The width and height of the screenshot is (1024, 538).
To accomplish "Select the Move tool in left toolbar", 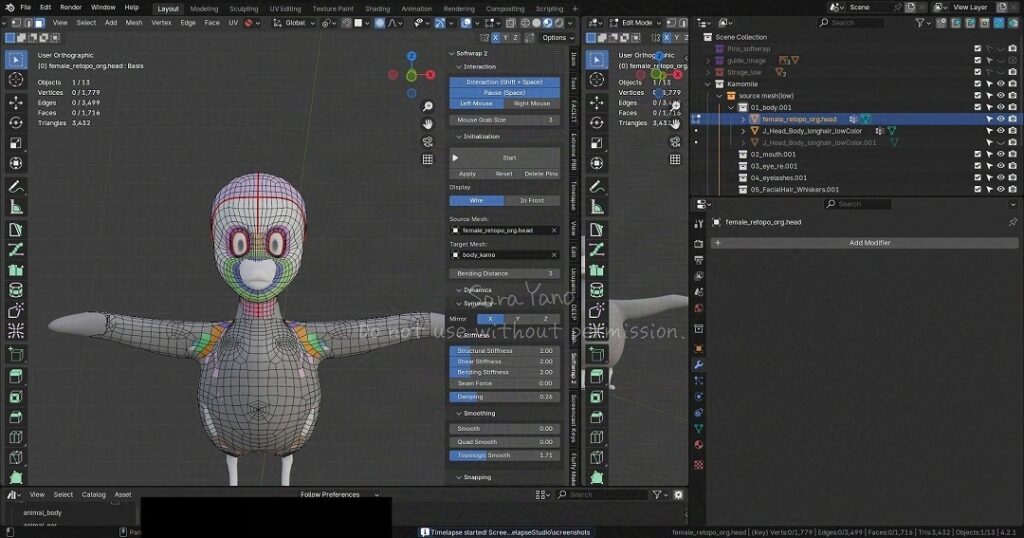I will [16, 102].
